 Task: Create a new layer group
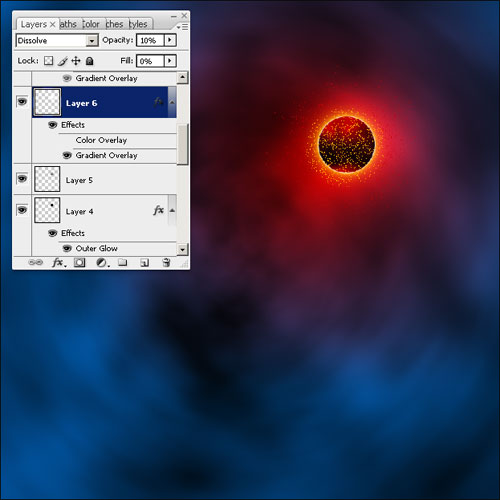(123, 263)
